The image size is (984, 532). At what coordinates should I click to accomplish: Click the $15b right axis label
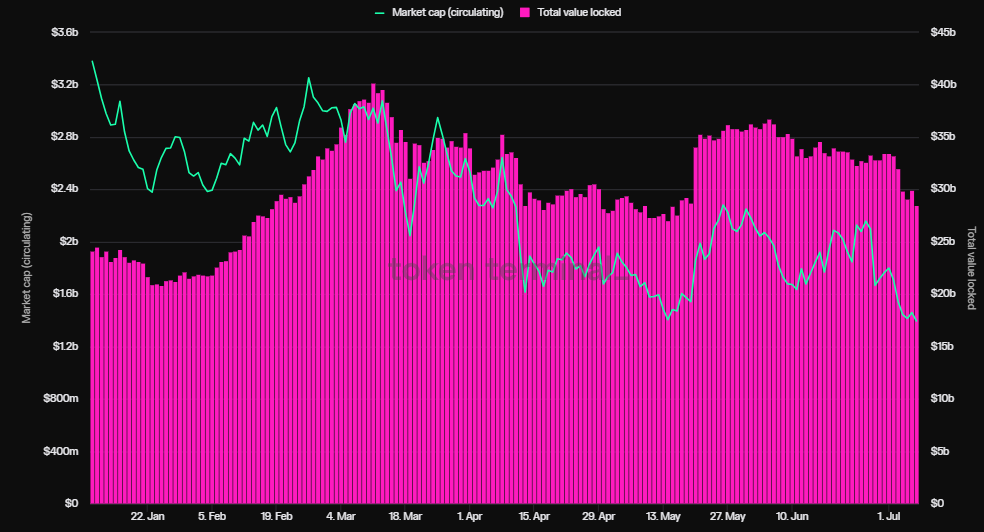point(941,346)
